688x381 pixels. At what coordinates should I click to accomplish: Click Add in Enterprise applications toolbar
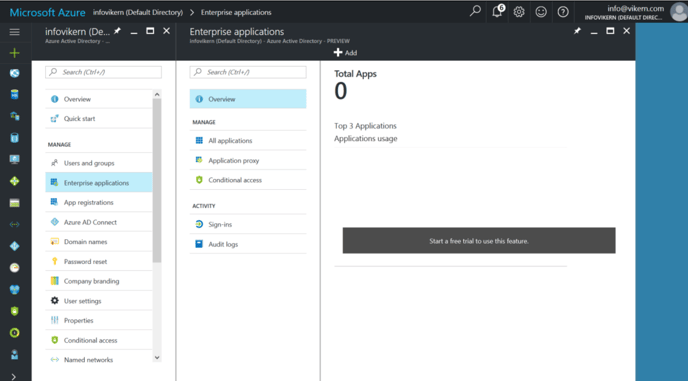click(x=345, y=53)
